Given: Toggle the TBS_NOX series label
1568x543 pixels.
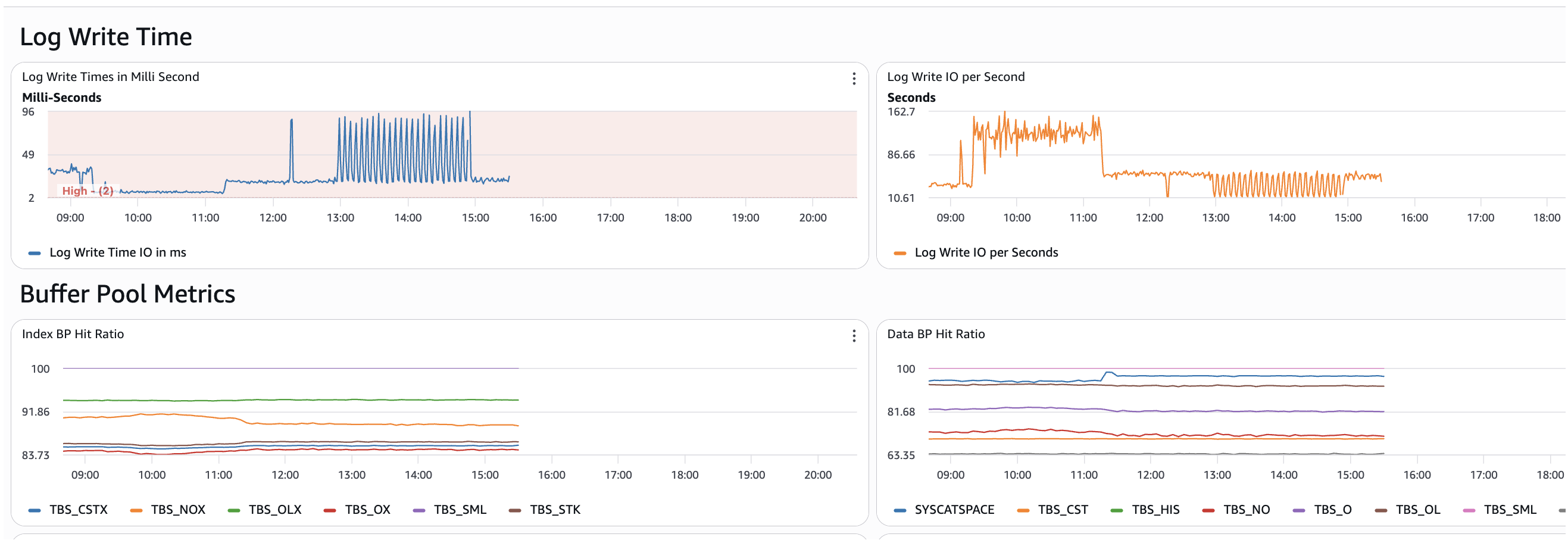Looking at the screenshot, I should (x=178, y=510).
